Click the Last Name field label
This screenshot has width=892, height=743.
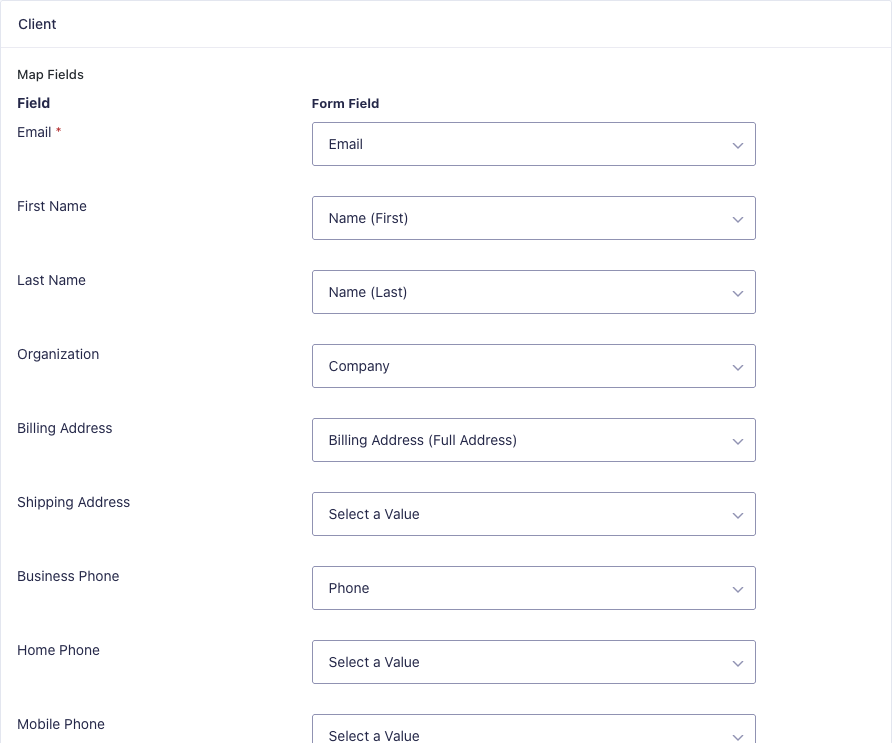click(x=51, y=280)
